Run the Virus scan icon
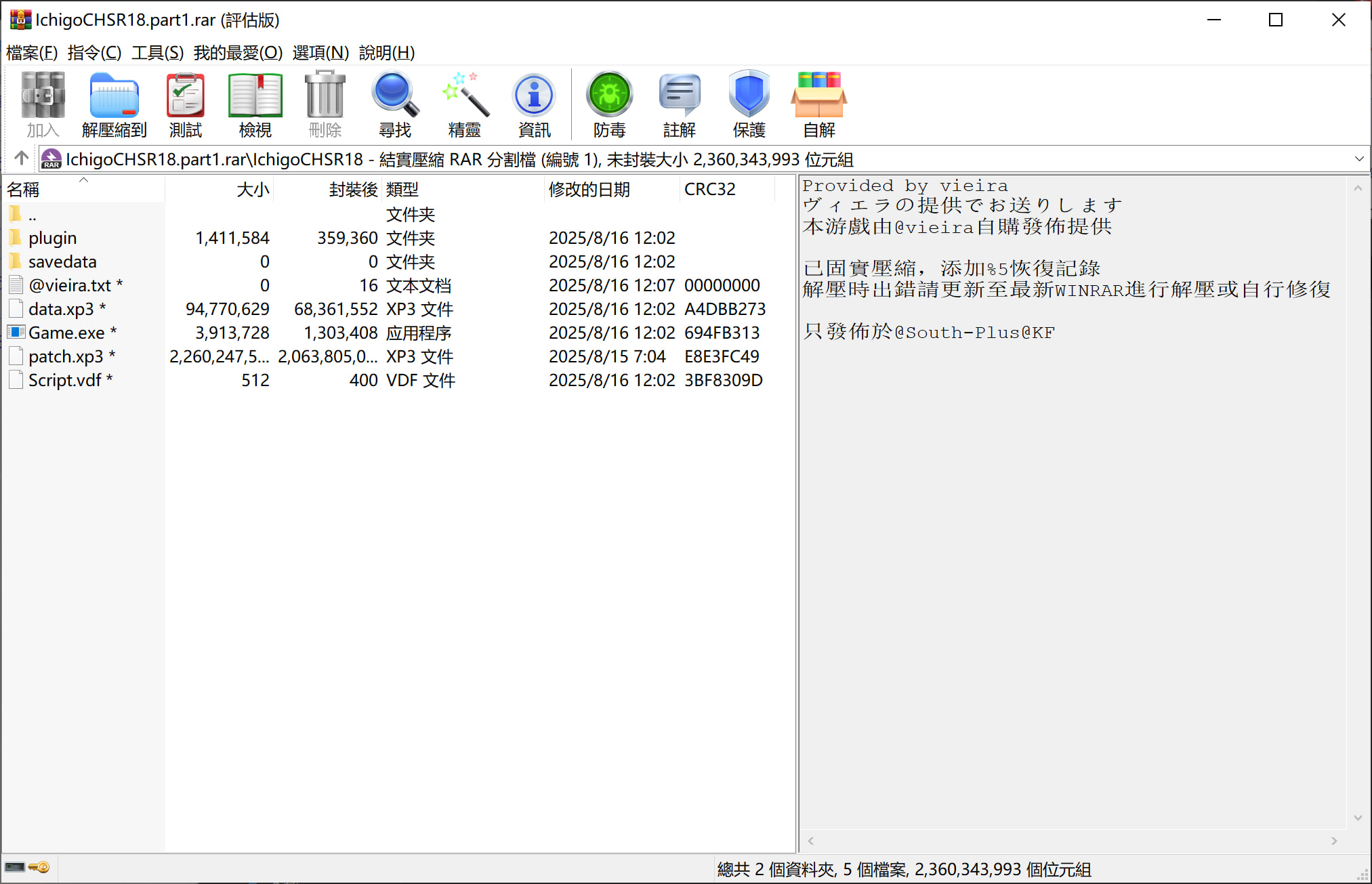This screenshot has height=884, width=1372. pos(609,104)
